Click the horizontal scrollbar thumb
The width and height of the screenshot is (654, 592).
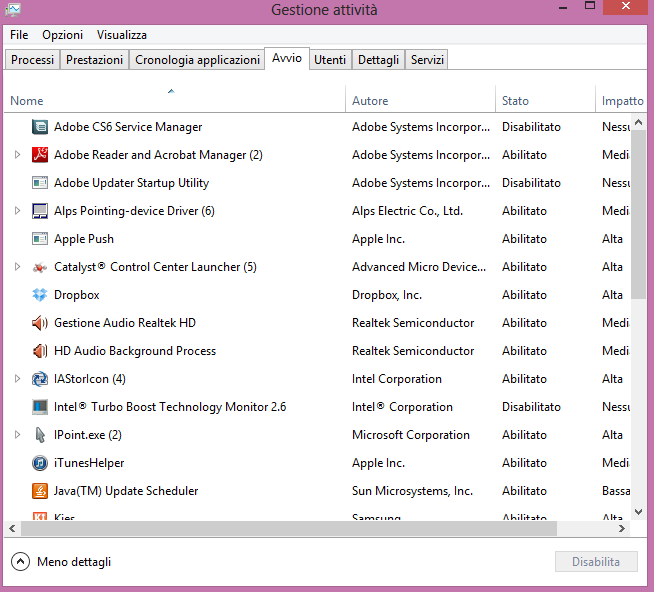289,528
